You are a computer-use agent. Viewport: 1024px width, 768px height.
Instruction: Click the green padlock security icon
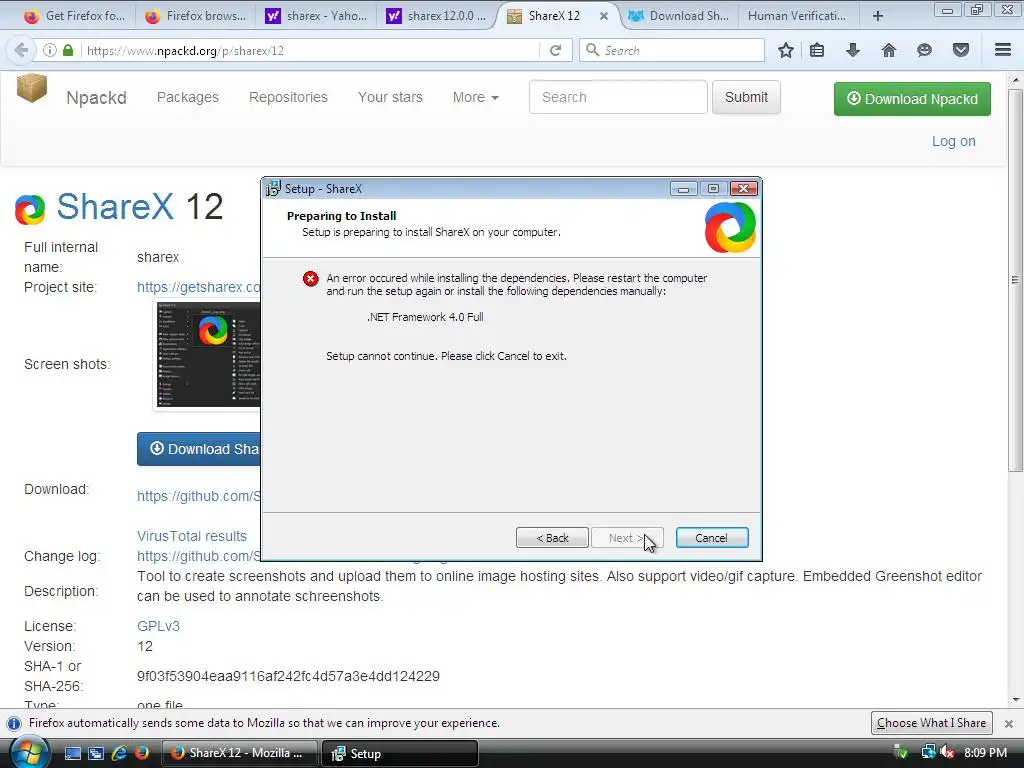[x=68, y=50]
